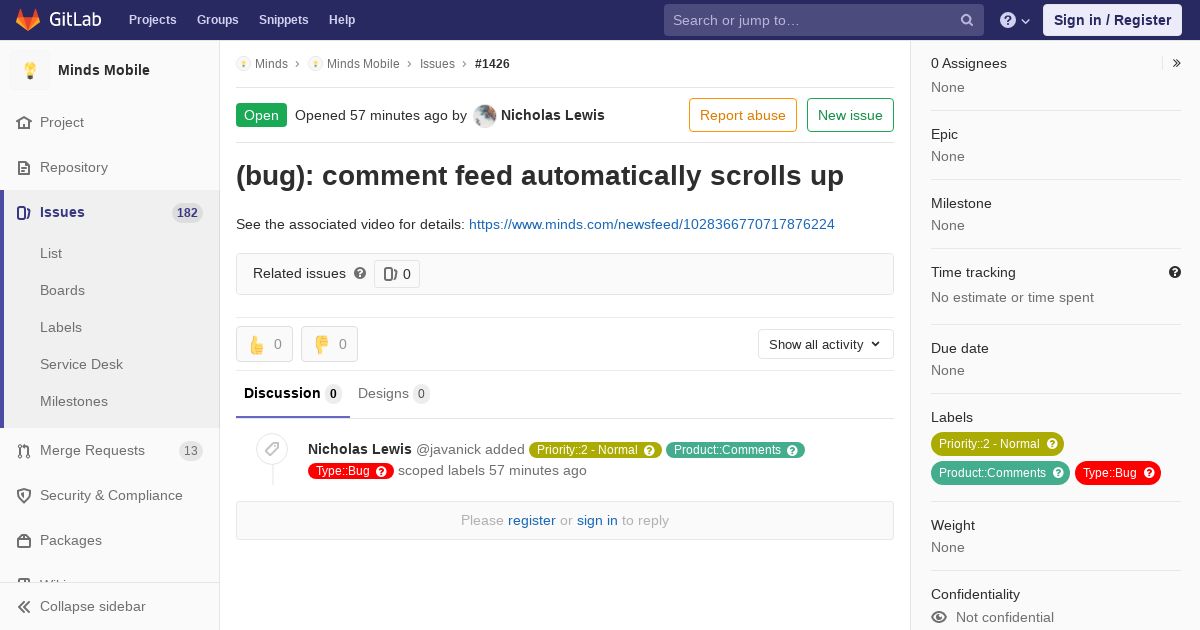This screenshot has height=630, width=1200.
Task: Click the search magnifier icon
Action: pyautogui.click(x=967, y=20)
